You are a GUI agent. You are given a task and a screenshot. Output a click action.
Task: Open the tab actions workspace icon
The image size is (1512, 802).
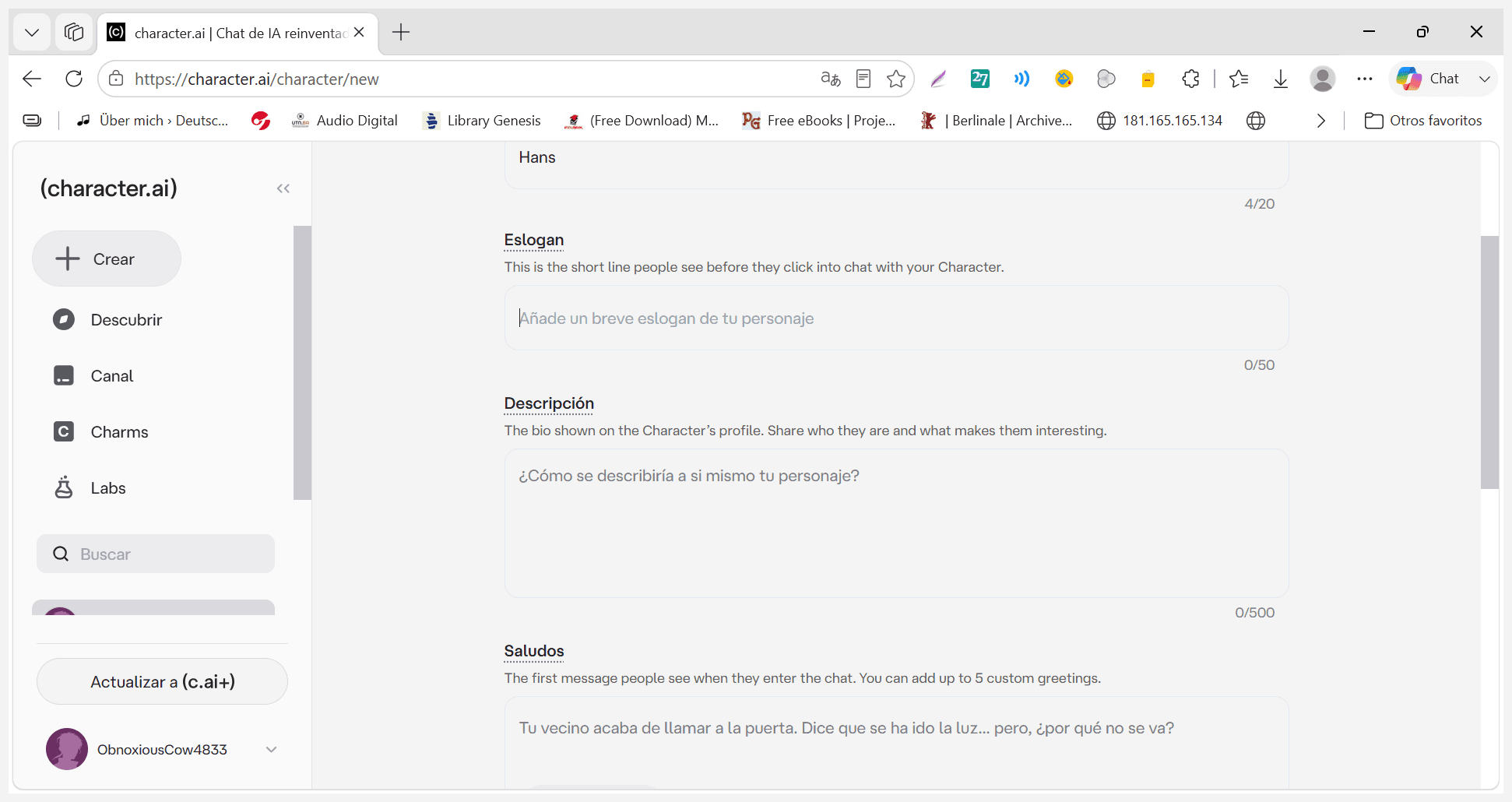[74, 32]
